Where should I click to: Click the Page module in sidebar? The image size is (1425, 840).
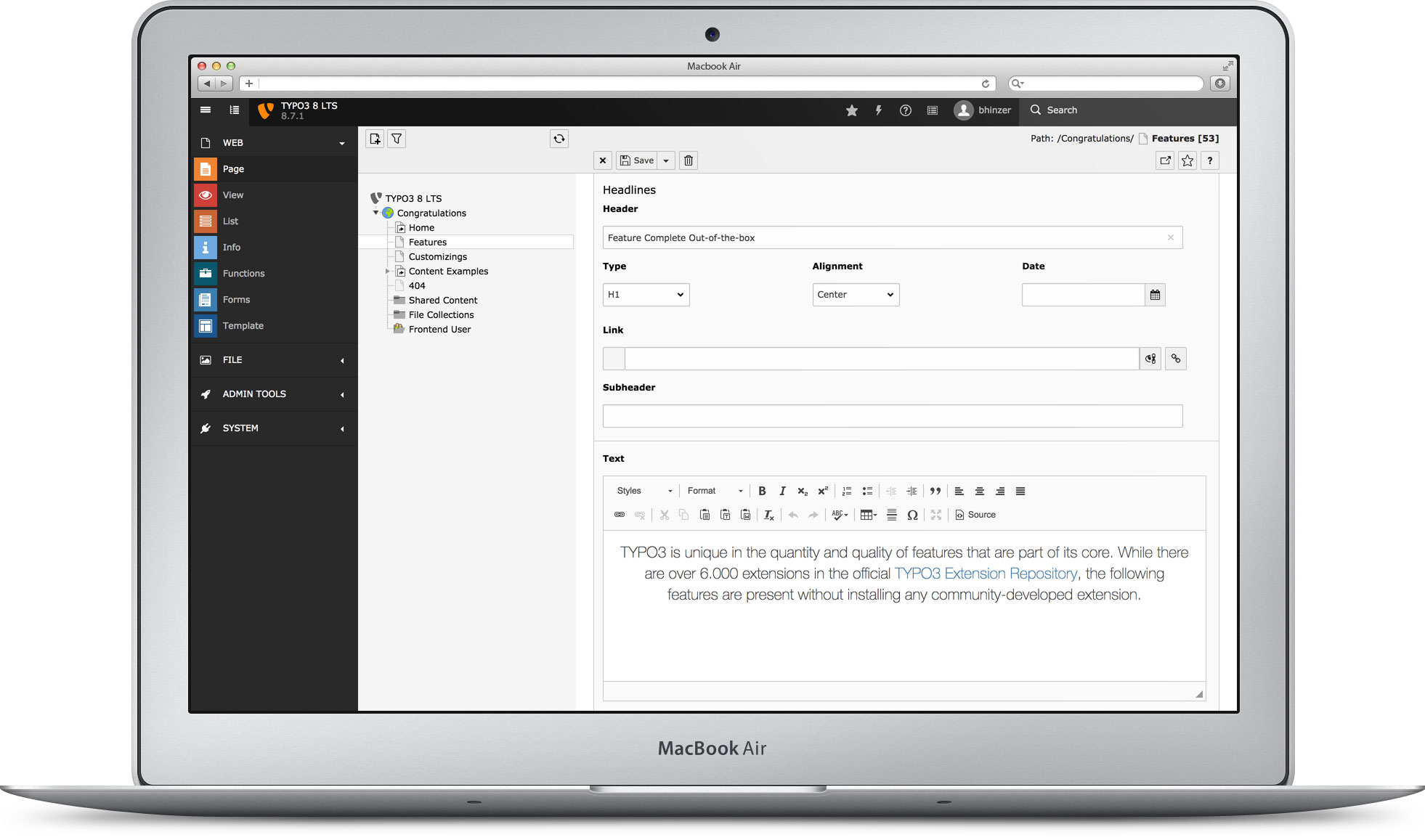click(x=232, y=168)
